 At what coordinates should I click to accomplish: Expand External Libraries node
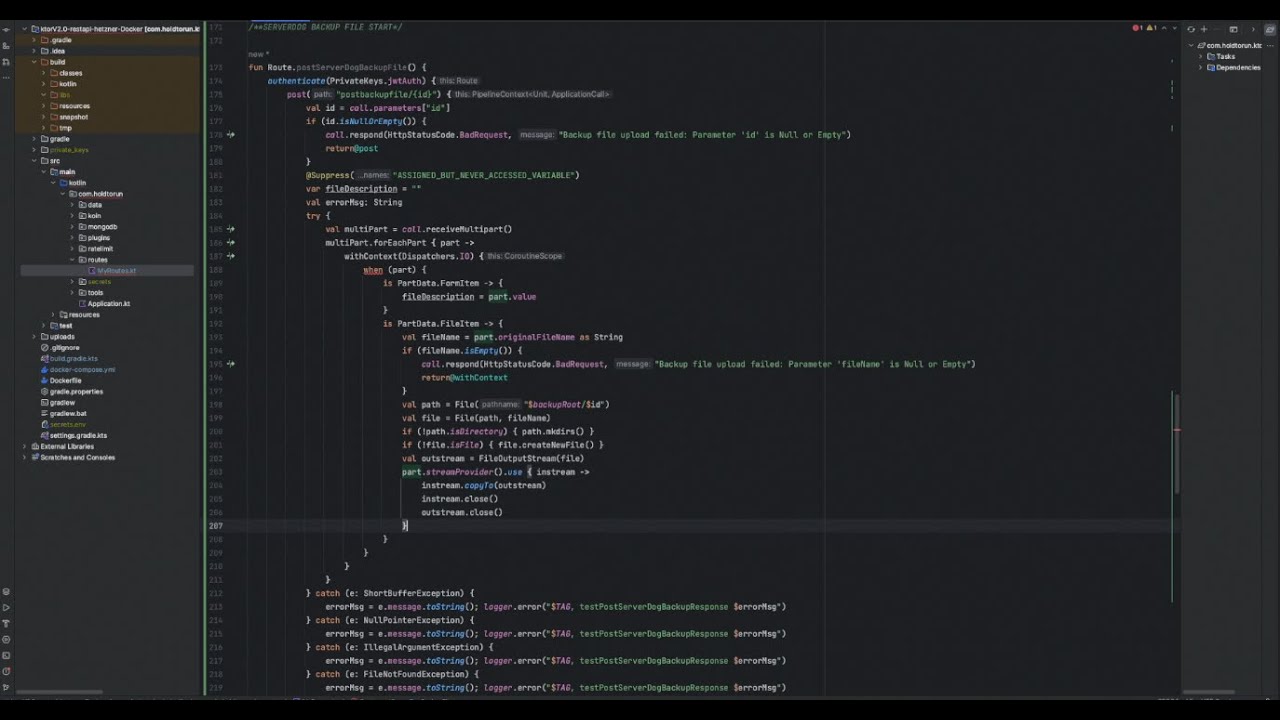pos(25,446)
